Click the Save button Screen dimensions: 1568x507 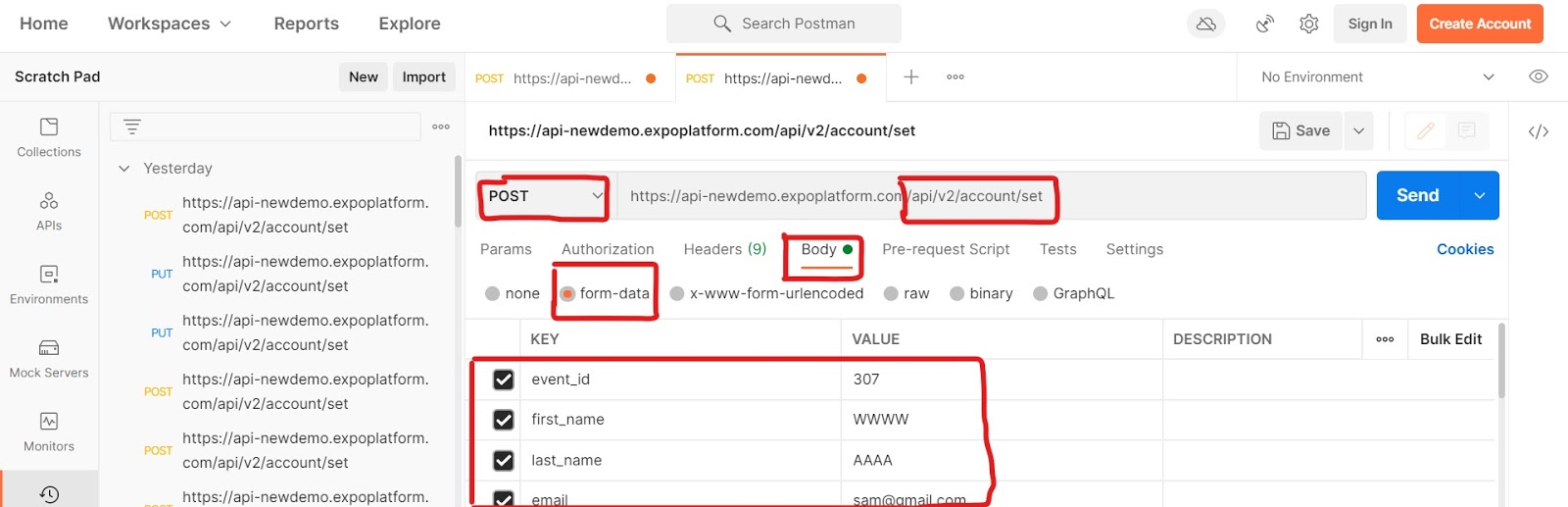pyautogui.click(x=1301, y=130)
